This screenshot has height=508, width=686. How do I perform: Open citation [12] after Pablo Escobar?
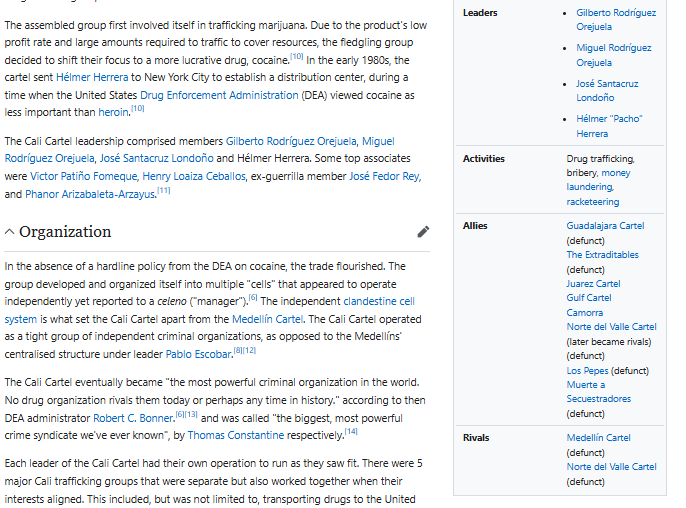click(x=249, y=350)
